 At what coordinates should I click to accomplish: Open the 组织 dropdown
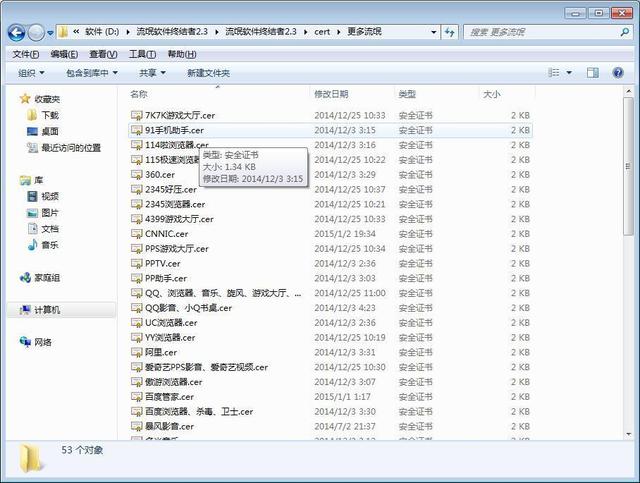[31, 73]
